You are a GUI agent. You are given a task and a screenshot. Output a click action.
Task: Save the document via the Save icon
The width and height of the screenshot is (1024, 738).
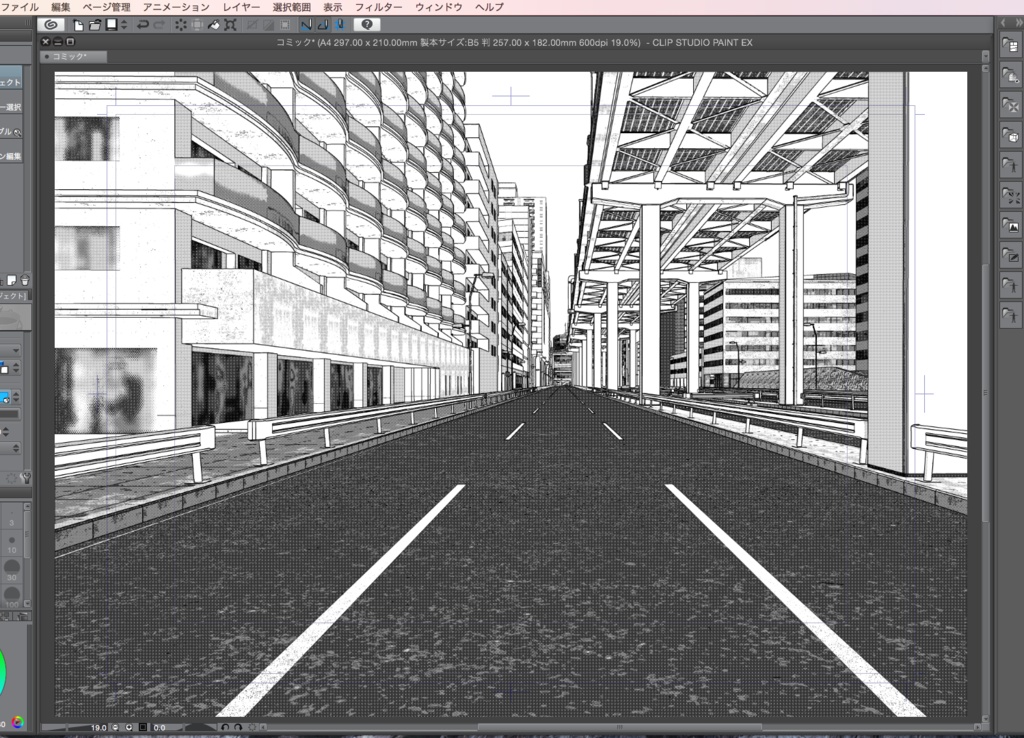point(114,24)
